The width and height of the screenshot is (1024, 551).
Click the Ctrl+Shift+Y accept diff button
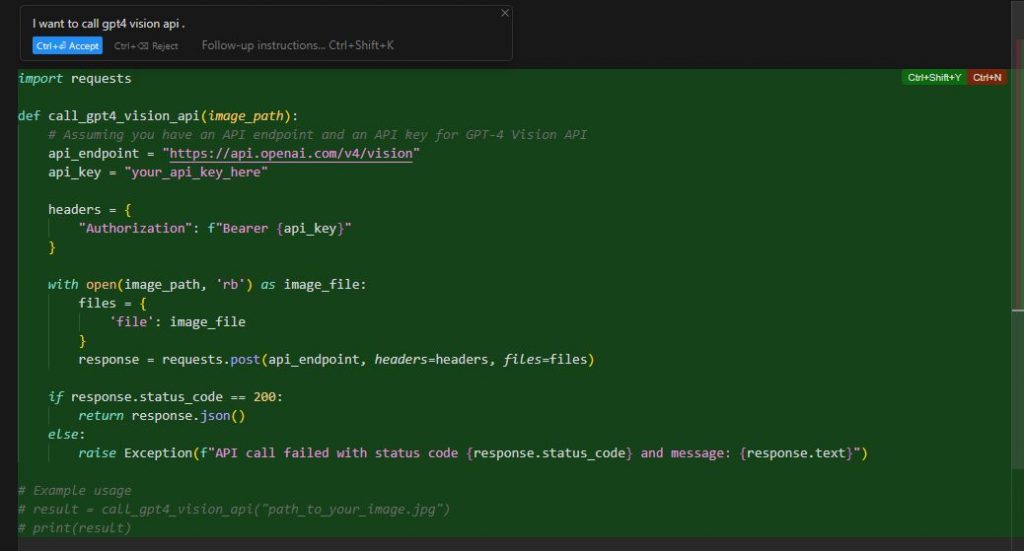coord(934,78)
